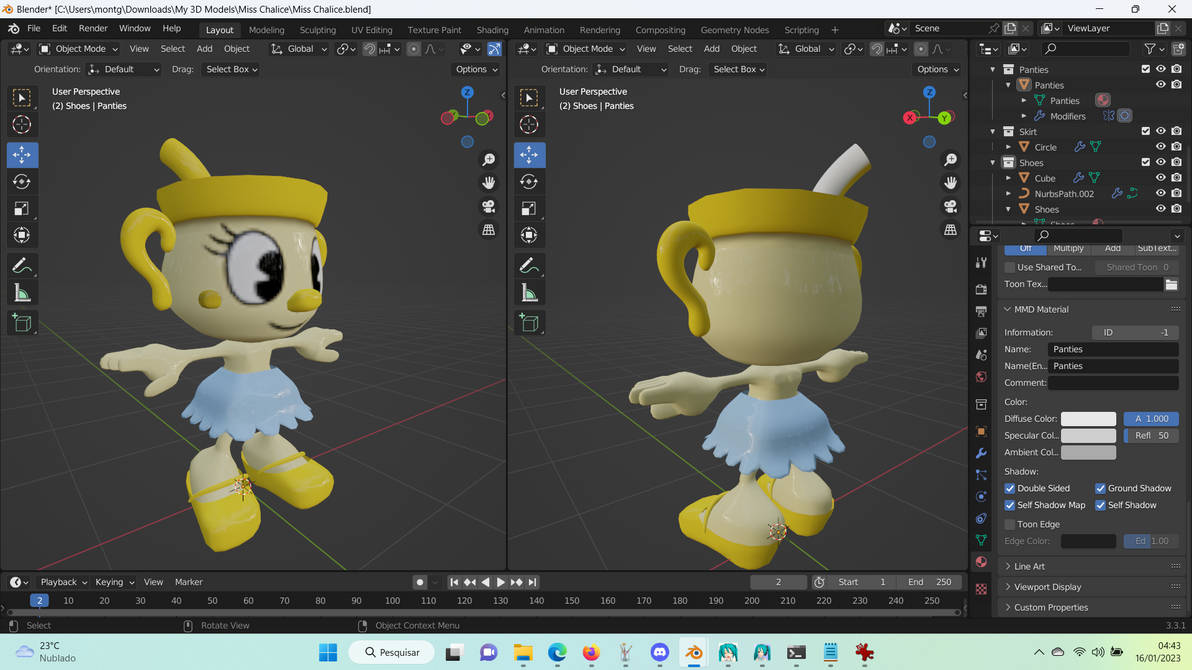Open the Add menu in left viewport
The image size is (1192, 670).
point(204,49)
